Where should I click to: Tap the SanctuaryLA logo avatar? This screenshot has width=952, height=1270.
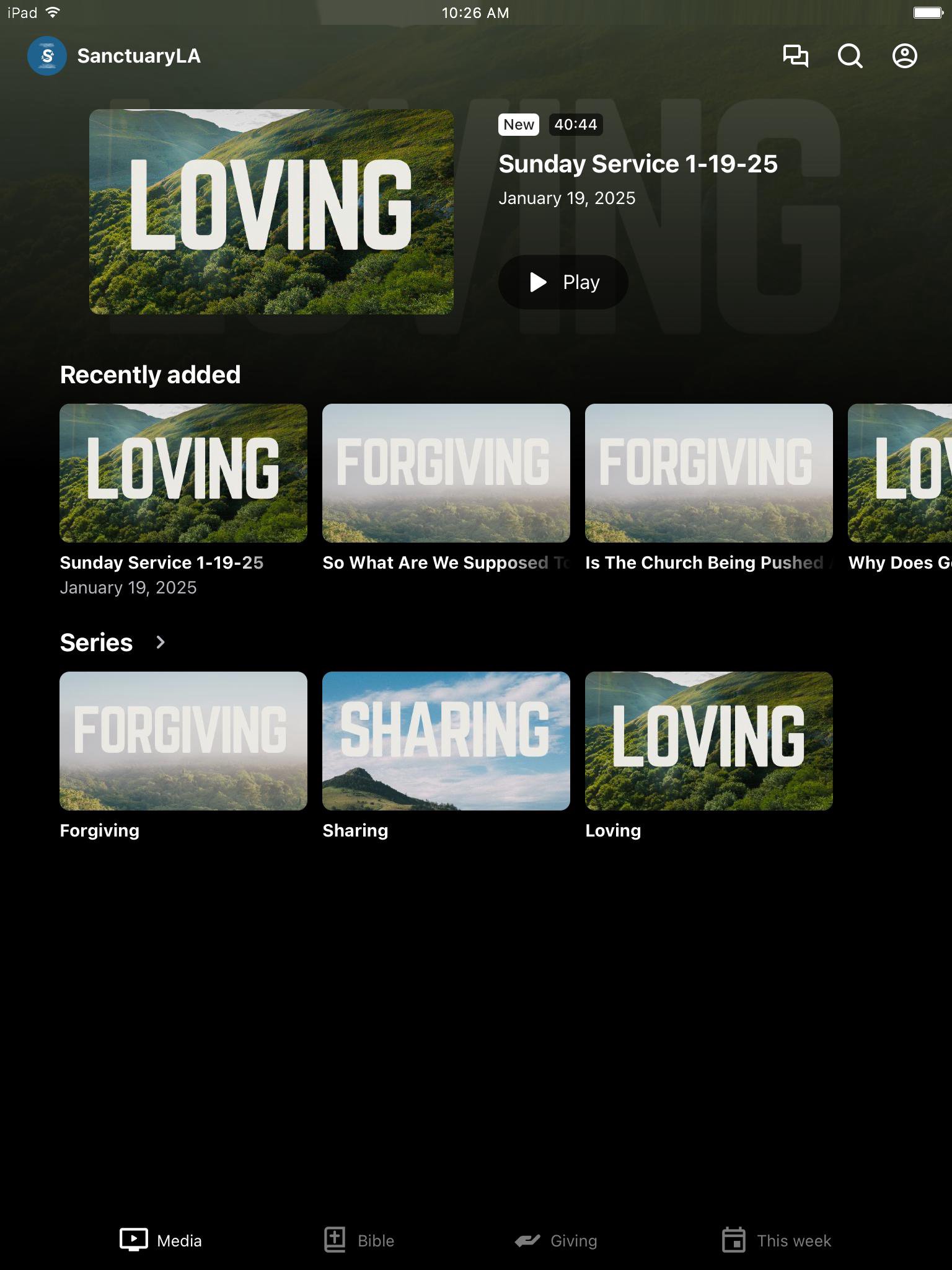point(47,56)
